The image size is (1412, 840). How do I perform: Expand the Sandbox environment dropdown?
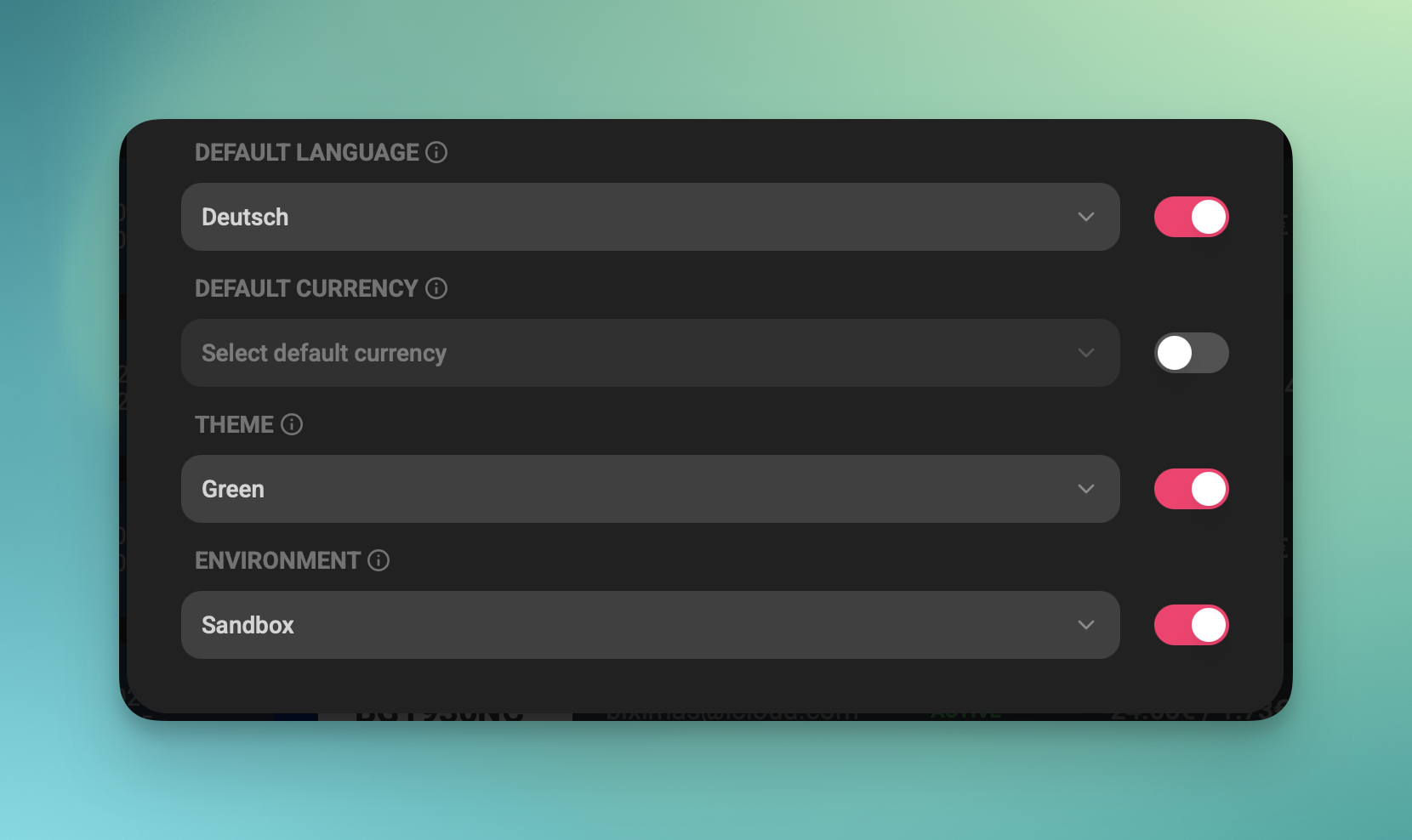[x=650, y=625]
